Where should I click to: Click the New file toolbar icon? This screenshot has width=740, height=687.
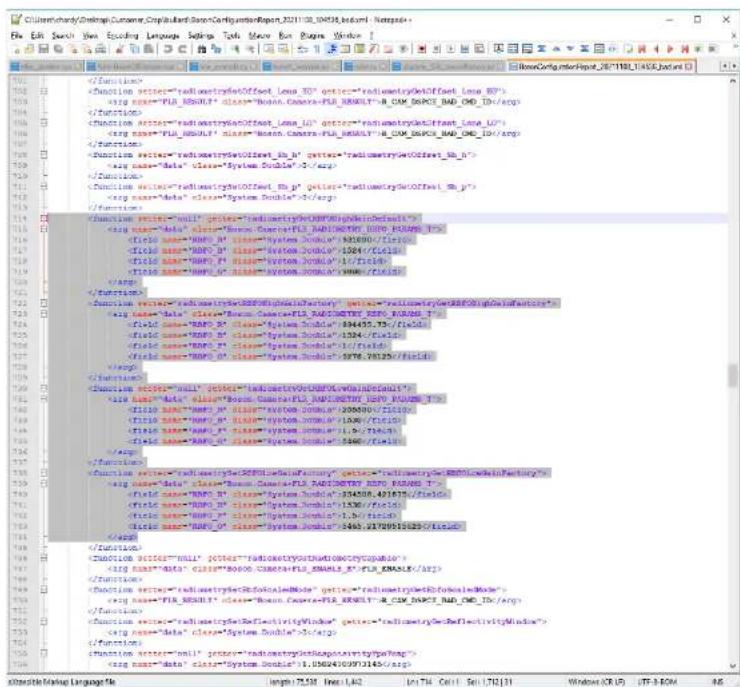coord(17,49)
